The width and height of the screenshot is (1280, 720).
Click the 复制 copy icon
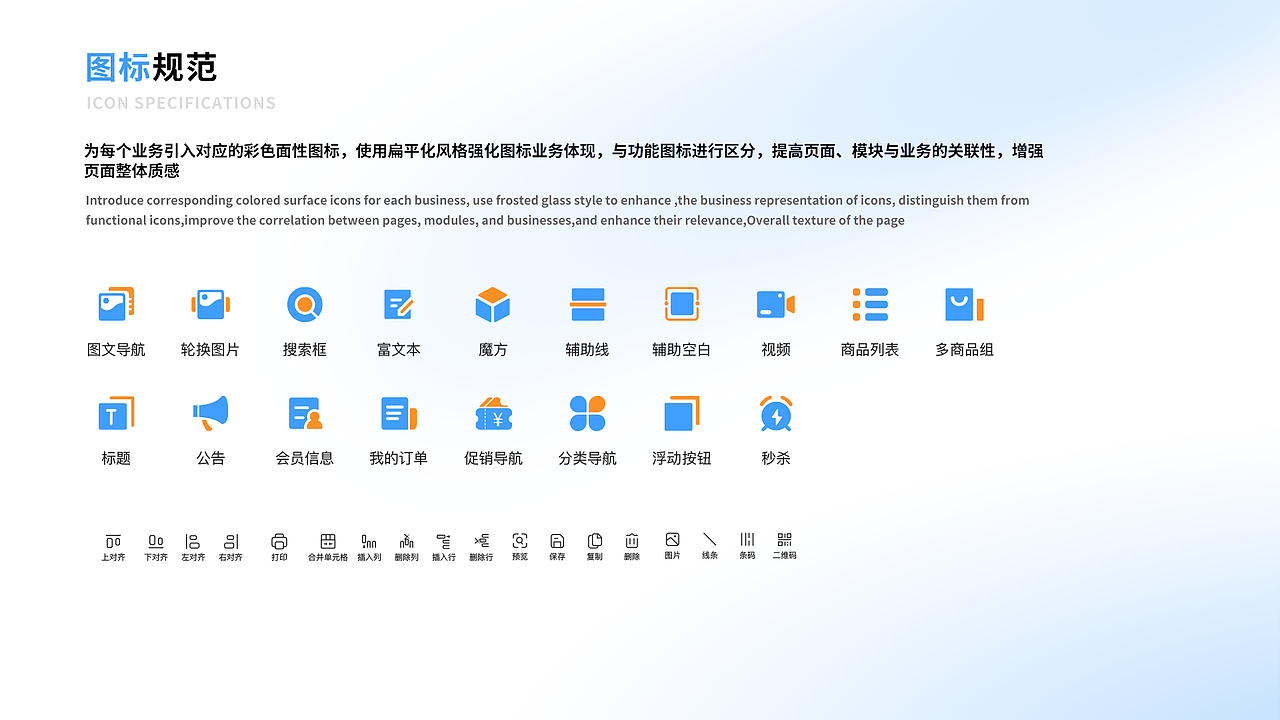[595, 540]
